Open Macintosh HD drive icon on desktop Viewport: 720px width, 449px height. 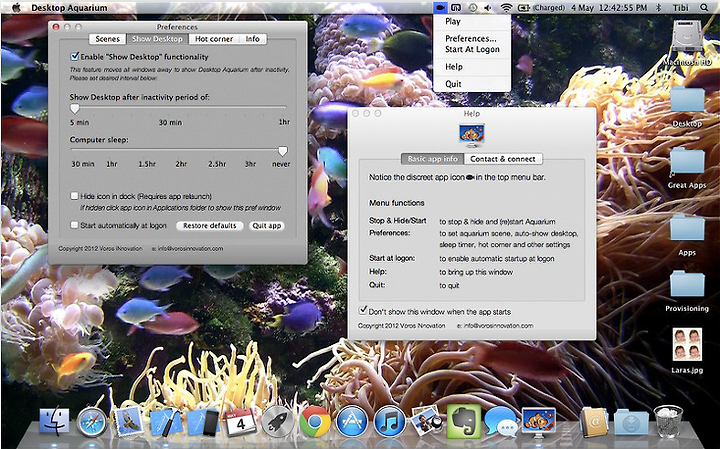coord(687,37)
